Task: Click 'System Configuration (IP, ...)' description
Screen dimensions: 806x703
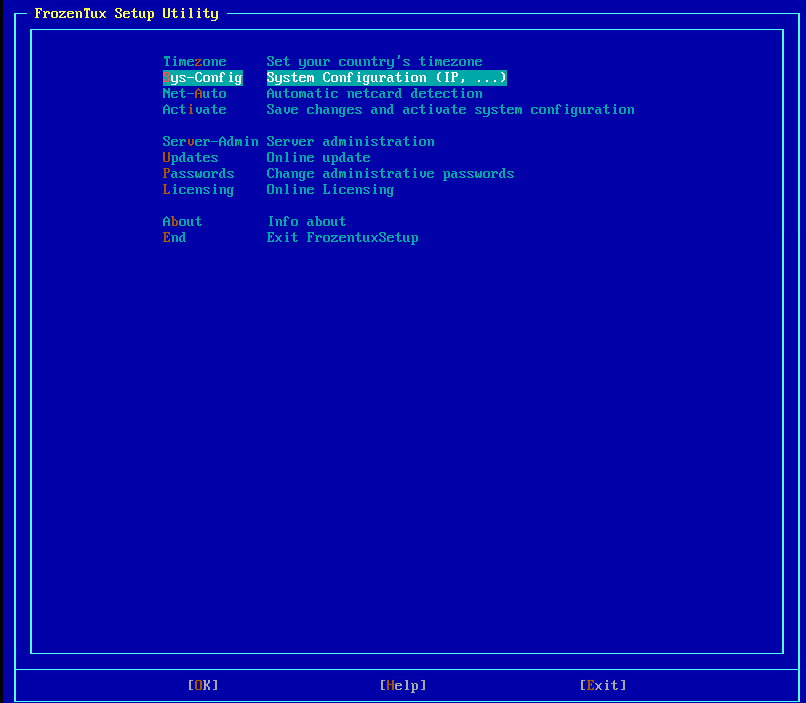Action: 387,78
